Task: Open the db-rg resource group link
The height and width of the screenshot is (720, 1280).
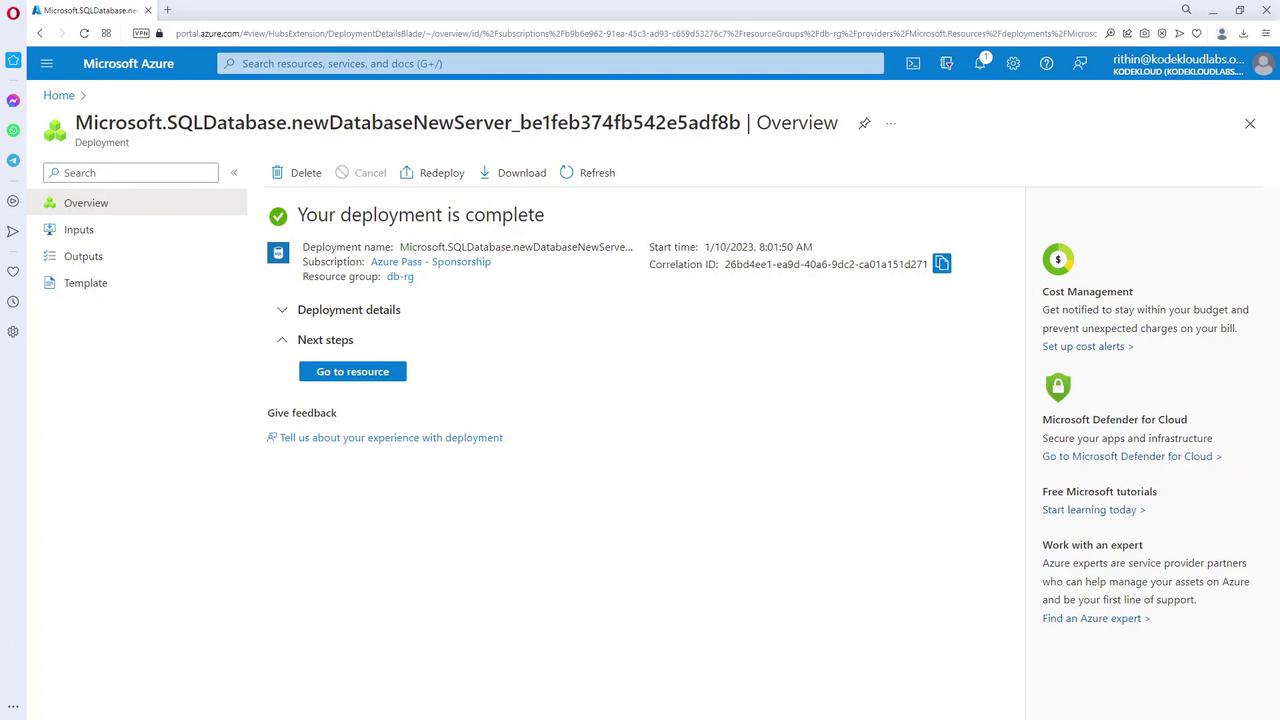Action: 400,277
